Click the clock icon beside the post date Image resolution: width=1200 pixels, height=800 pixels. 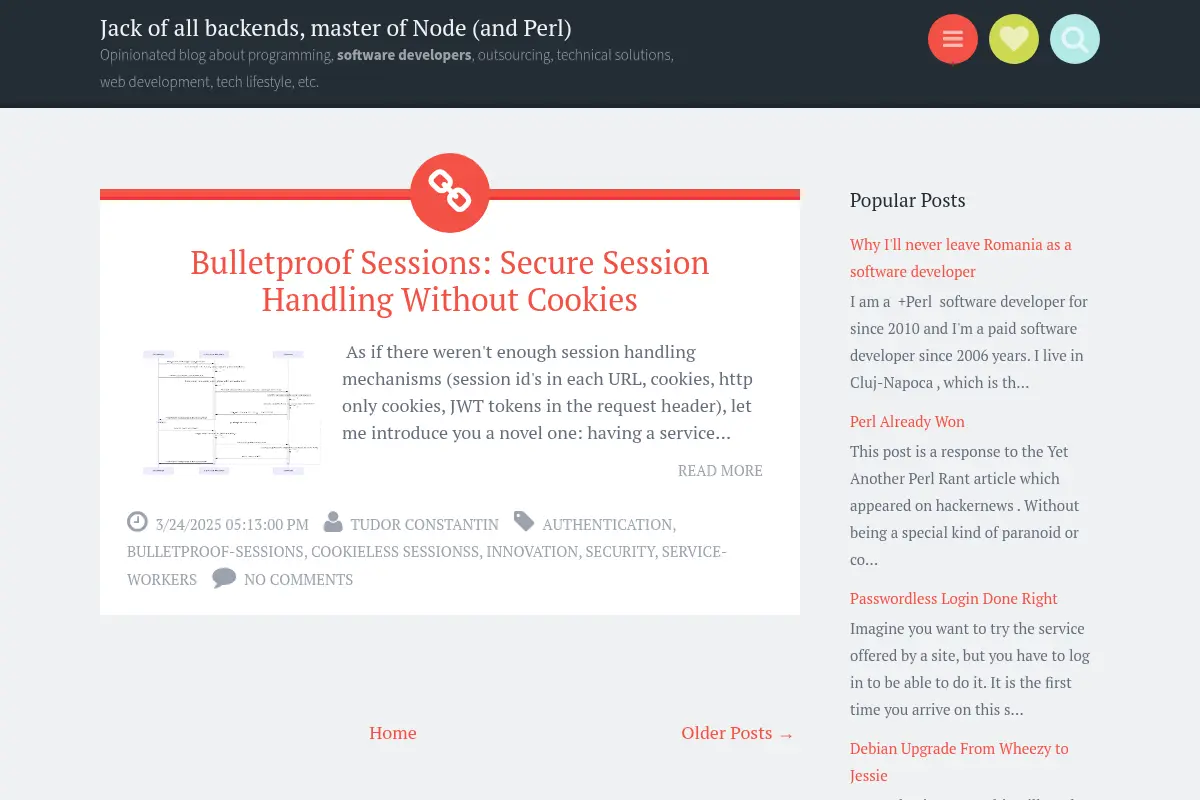[x=137, y=522]
